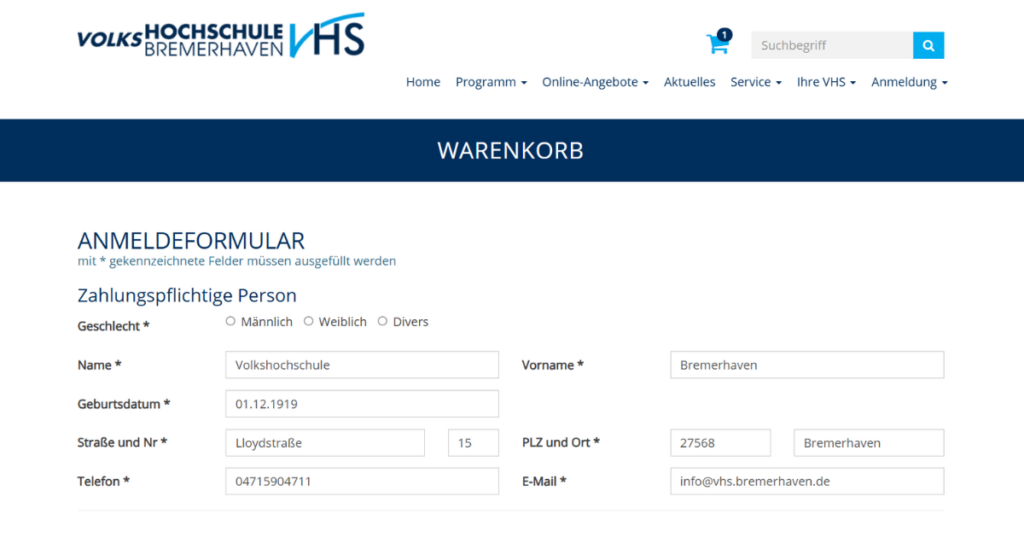The width and height of the screenshot is (1024, 555).
Task: Edit the Geburtsdatum date field
Action: (x=362, y=404)
